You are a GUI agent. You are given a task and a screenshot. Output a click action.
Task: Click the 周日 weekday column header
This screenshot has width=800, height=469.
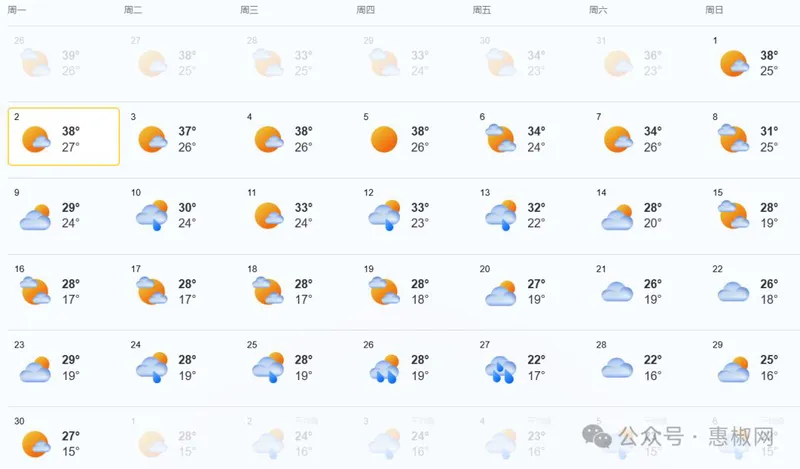pyautogui.click(x=714, y=10)
